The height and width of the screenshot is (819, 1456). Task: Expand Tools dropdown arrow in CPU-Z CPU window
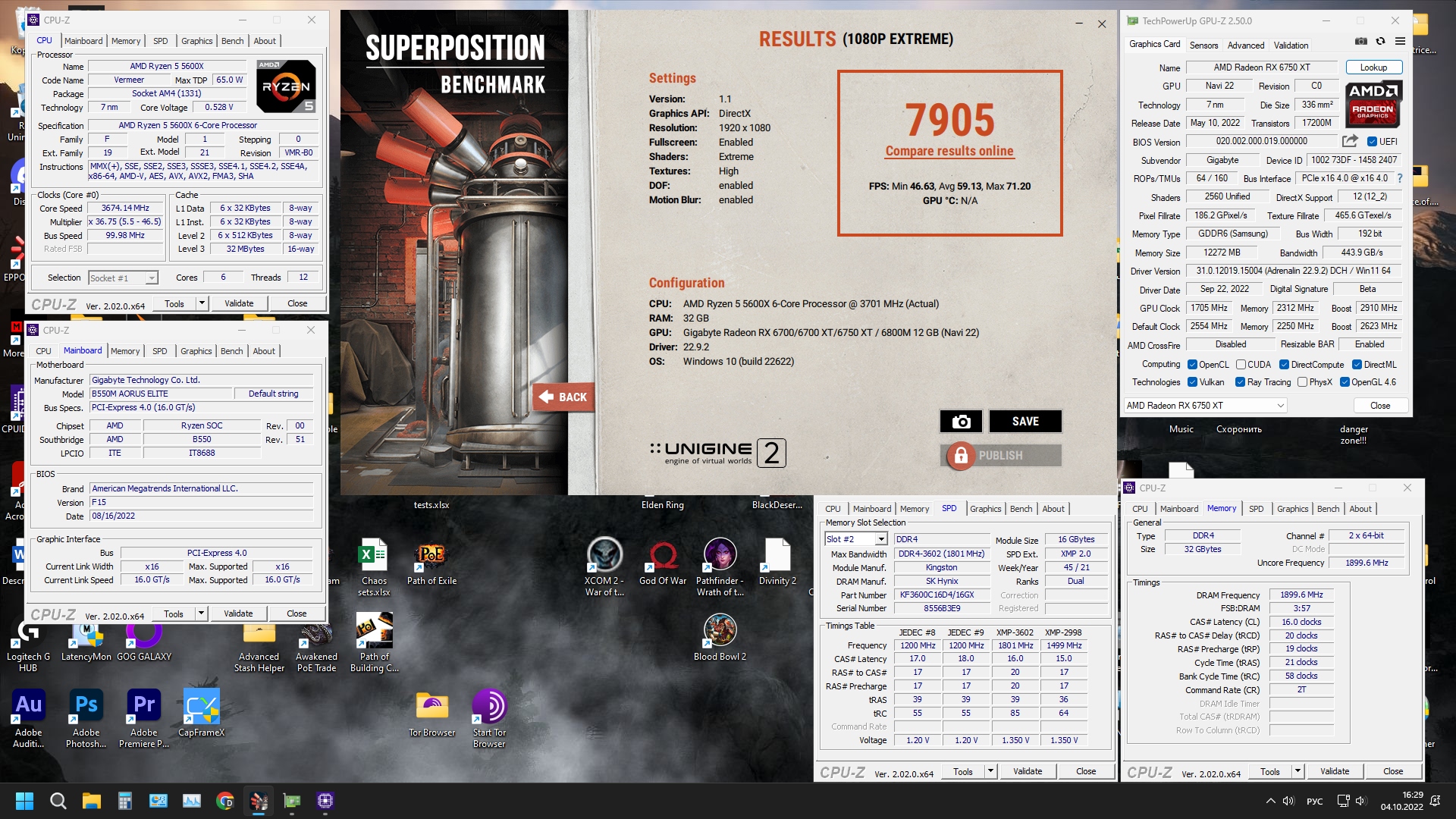202,303
